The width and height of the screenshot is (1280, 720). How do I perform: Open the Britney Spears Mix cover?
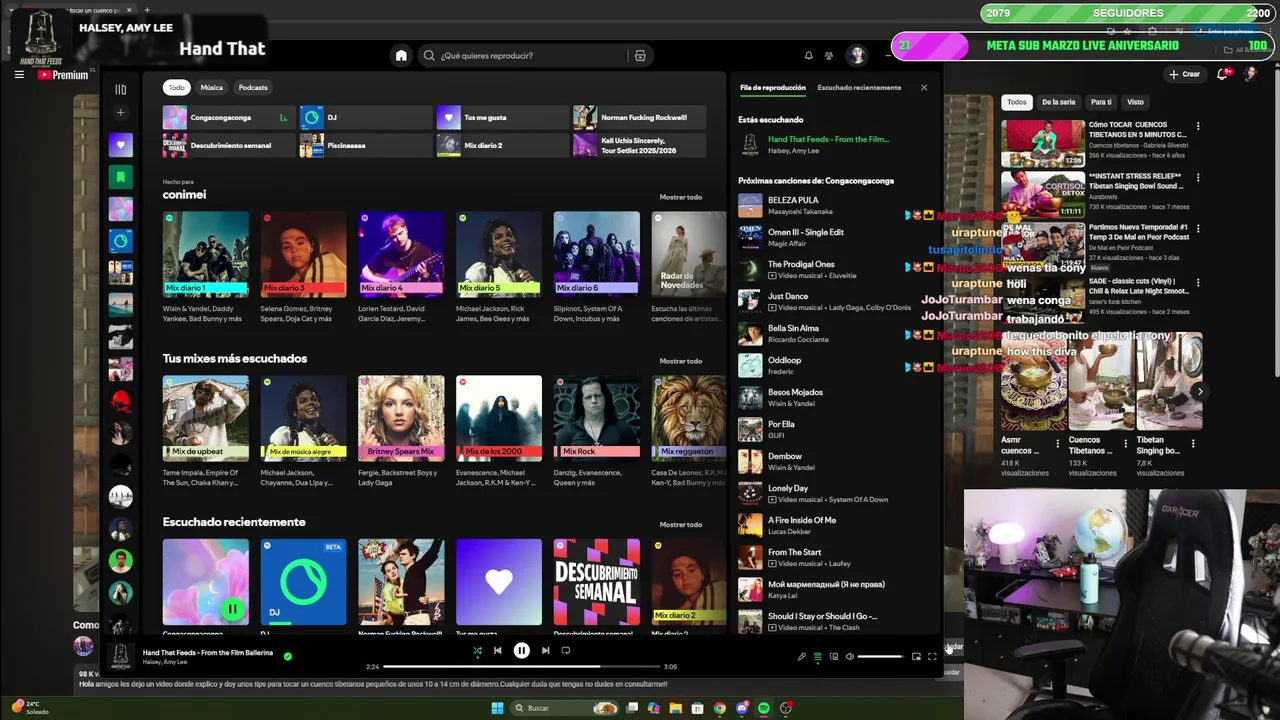tap(401, 418)
